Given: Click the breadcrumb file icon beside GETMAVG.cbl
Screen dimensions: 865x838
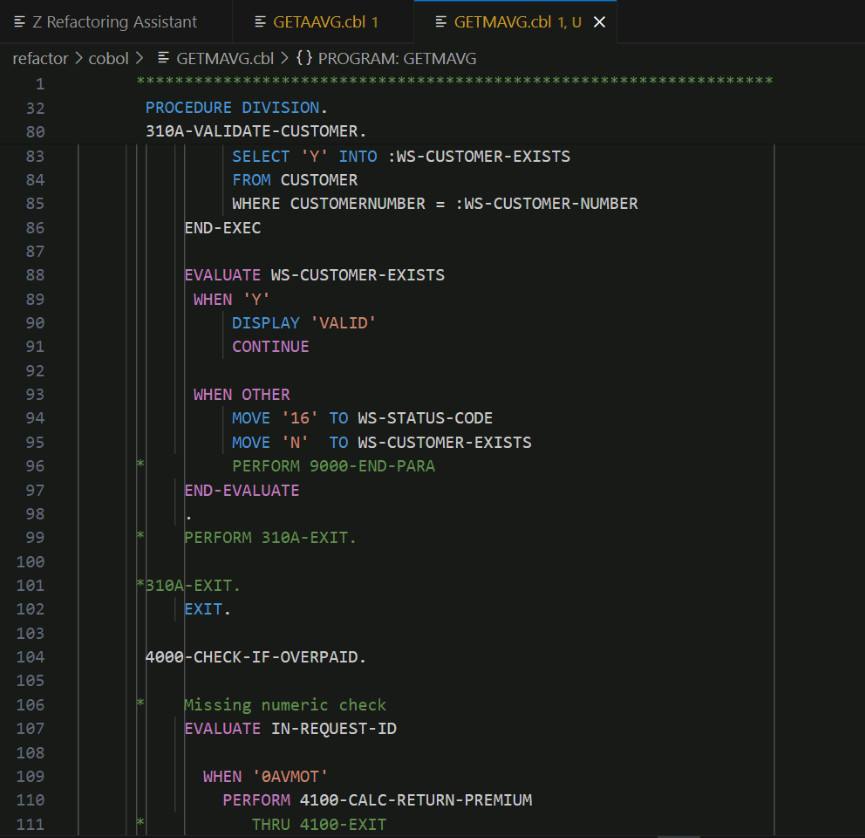Looking at the screenshot, I should [x=163, y=58].
